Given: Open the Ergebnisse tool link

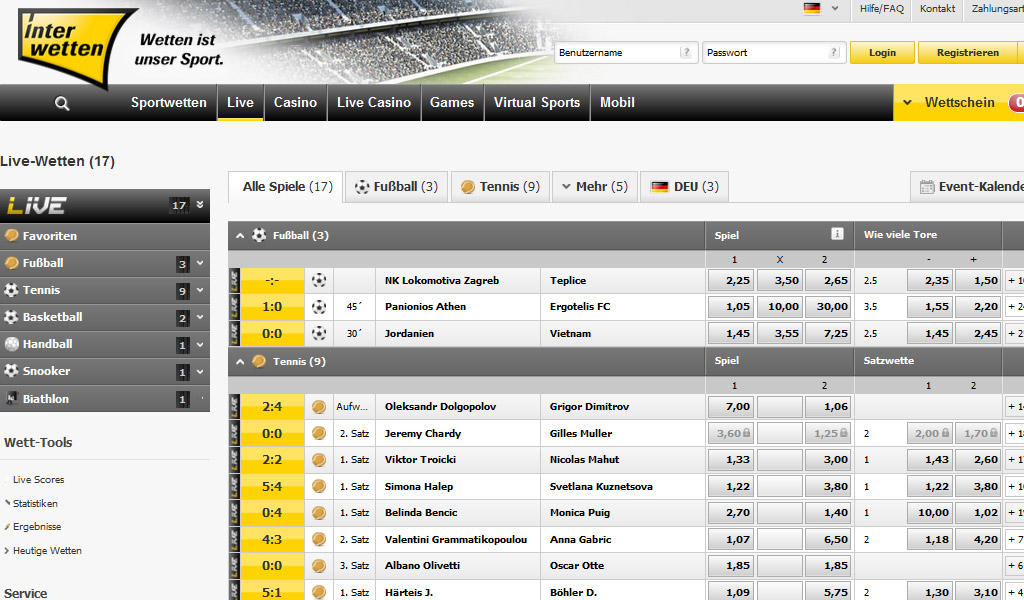Looking at the screenshot, I should (x=37, y=526).
